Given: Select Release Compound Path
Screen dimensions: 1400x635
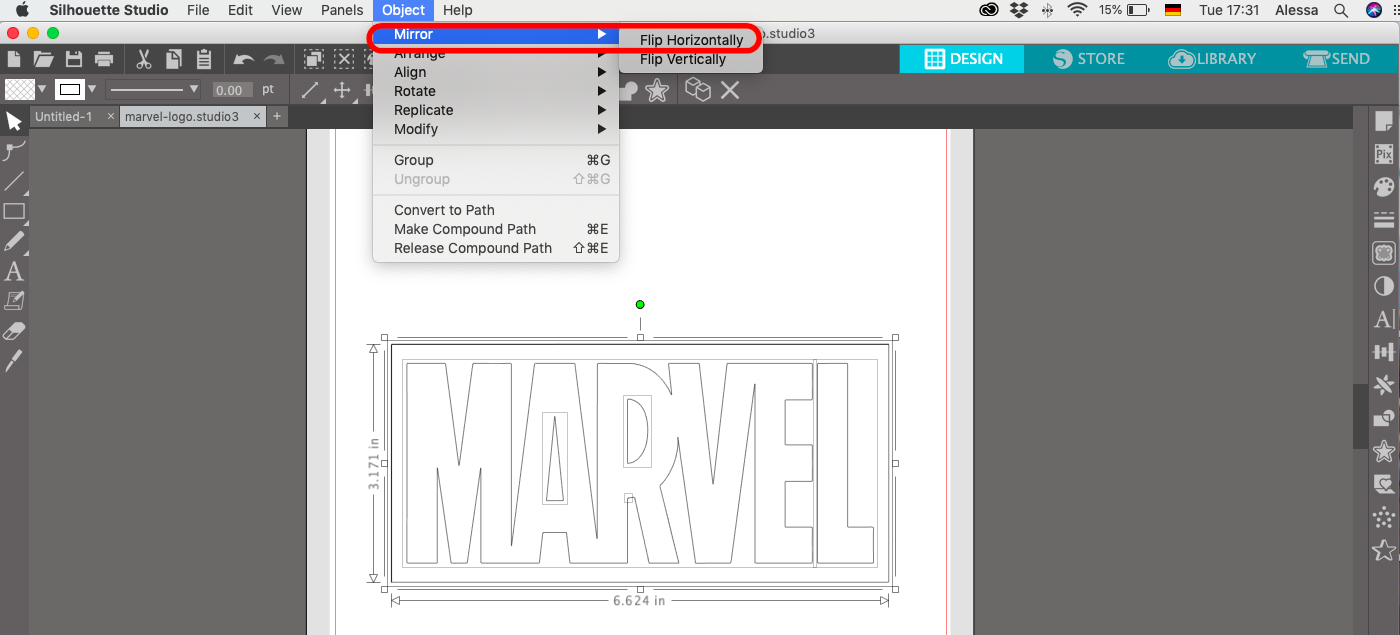Looking at the screenshot, I should [x=496, y=248].
